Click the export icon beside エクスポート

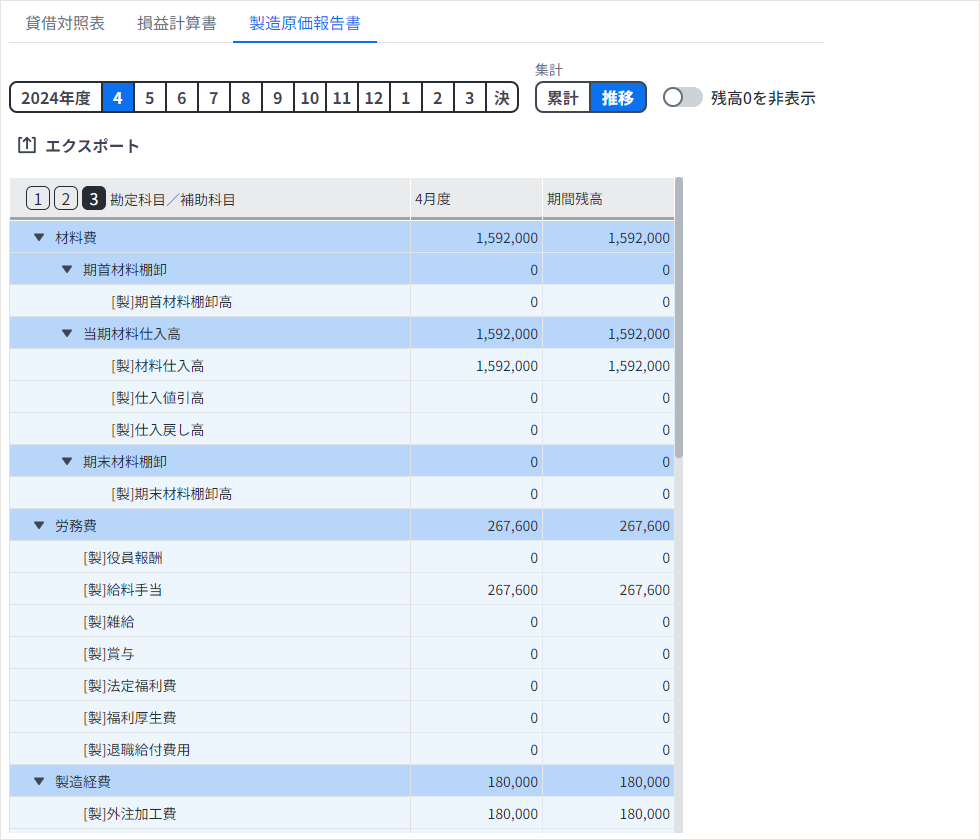pos(27,146)
